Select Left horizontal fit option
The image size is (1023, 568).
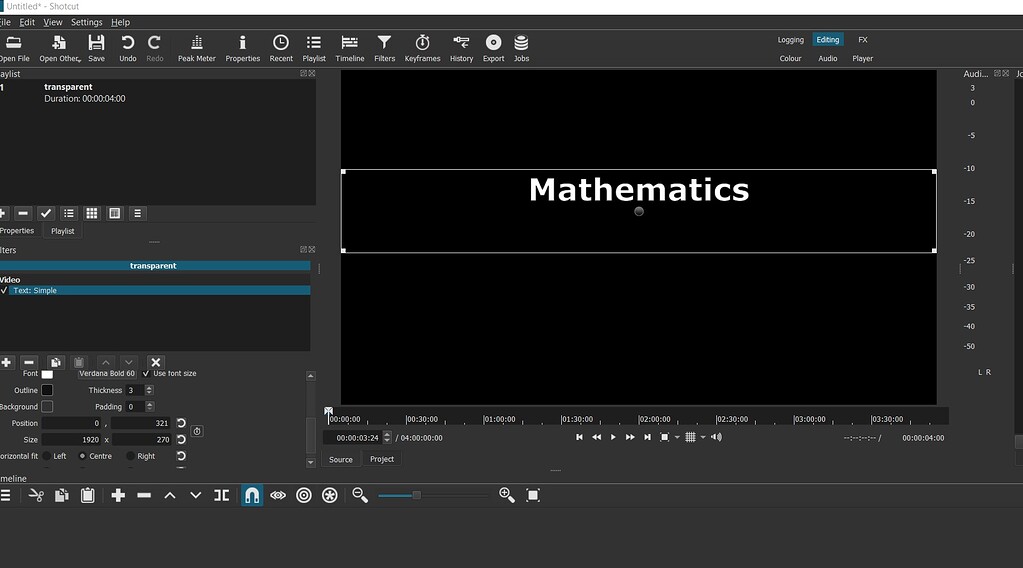46,456
